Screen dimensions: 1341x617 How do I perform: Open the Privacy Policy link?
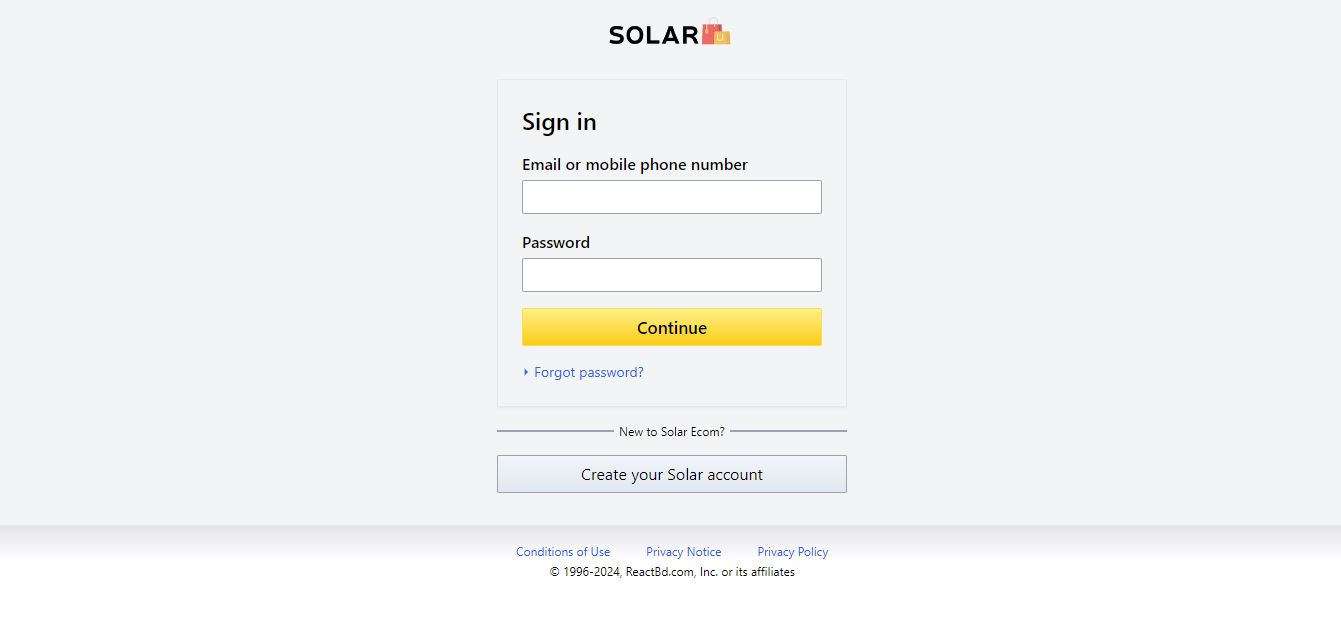coord(793,552)
